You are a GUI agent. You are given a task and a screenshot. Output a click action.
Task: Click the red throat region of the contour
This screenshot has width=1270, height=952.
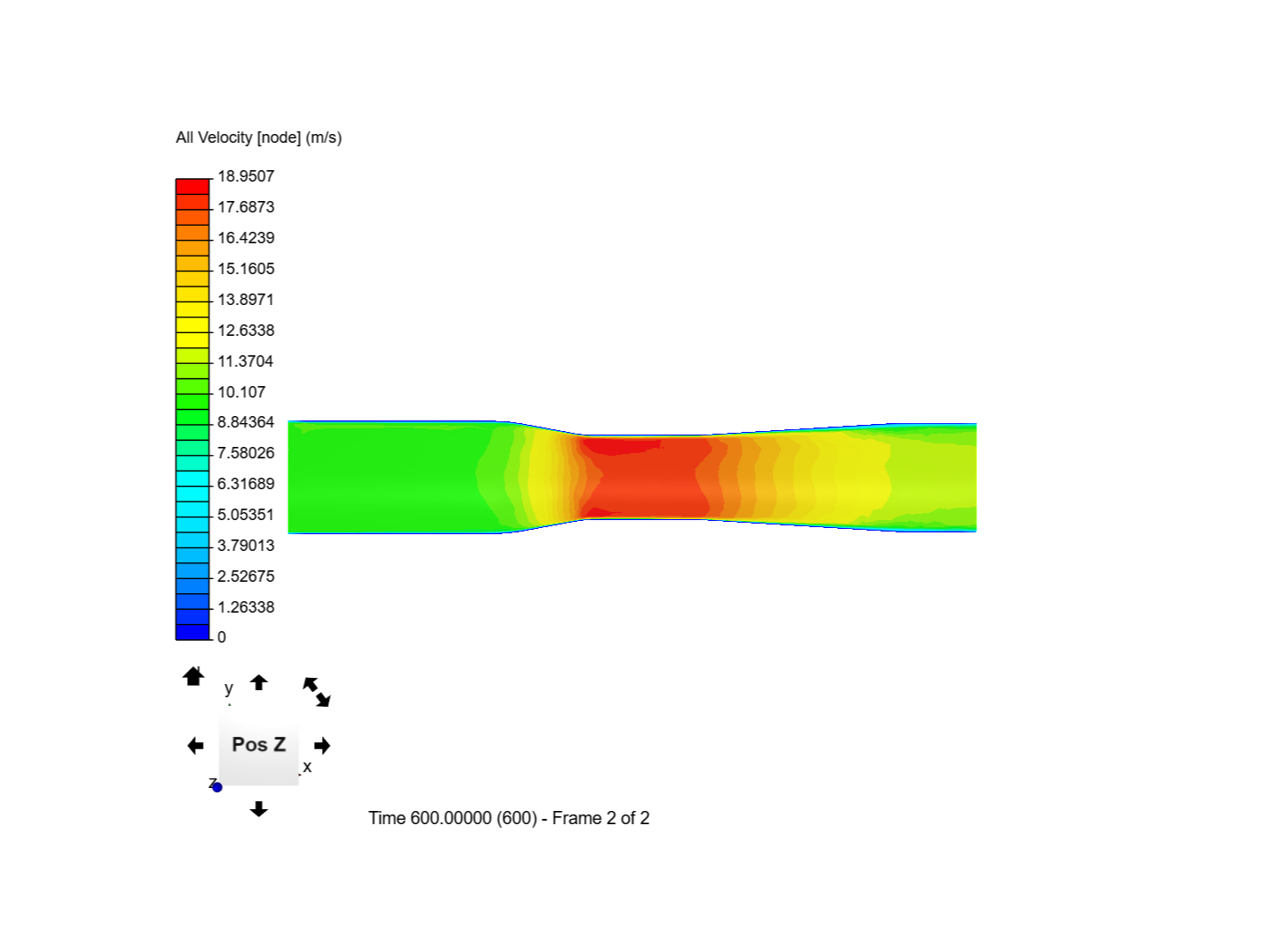point(653,477)
